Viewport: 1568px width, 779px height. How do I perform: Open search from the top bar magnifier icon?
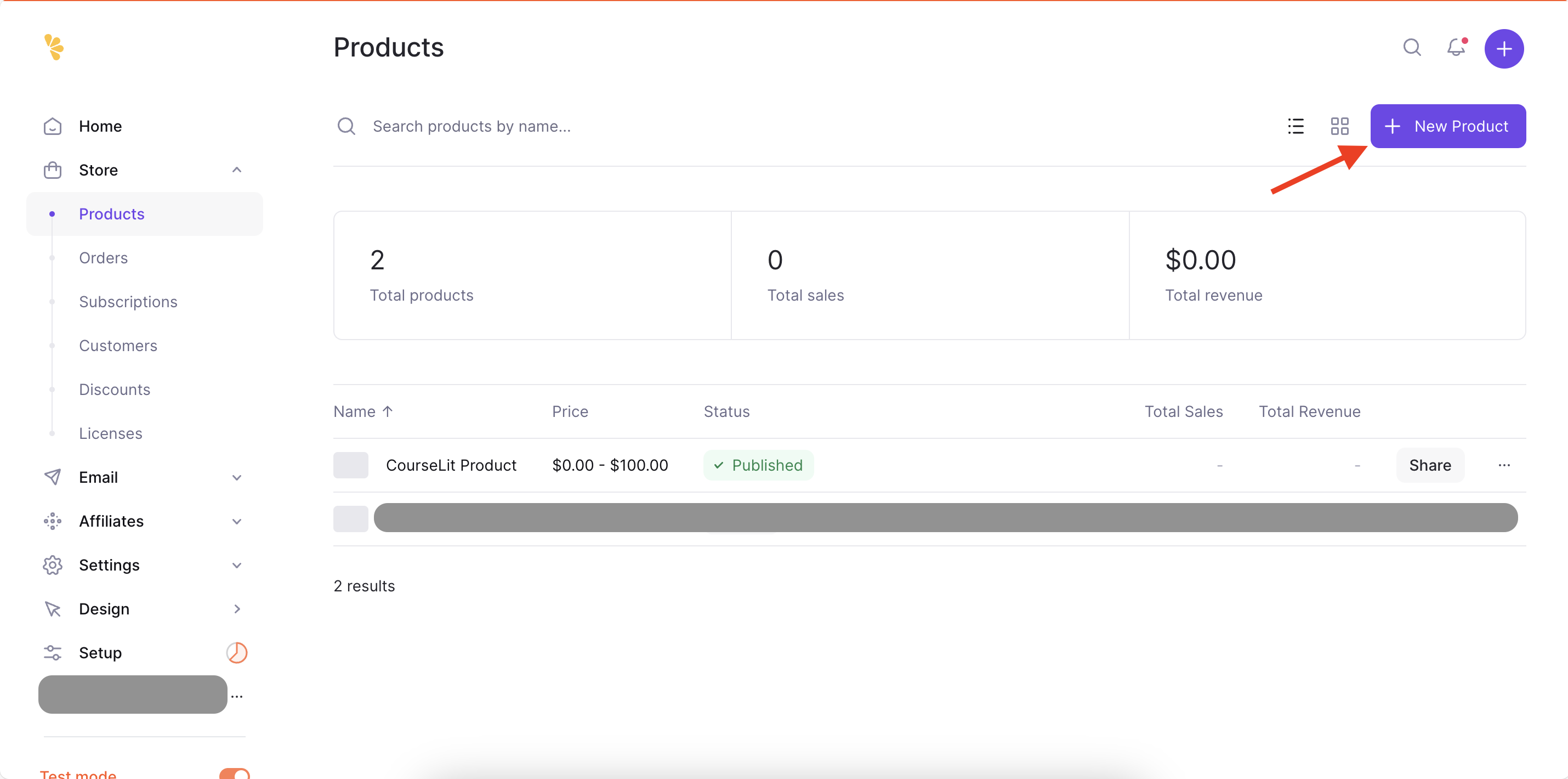tap(1412, 48)
